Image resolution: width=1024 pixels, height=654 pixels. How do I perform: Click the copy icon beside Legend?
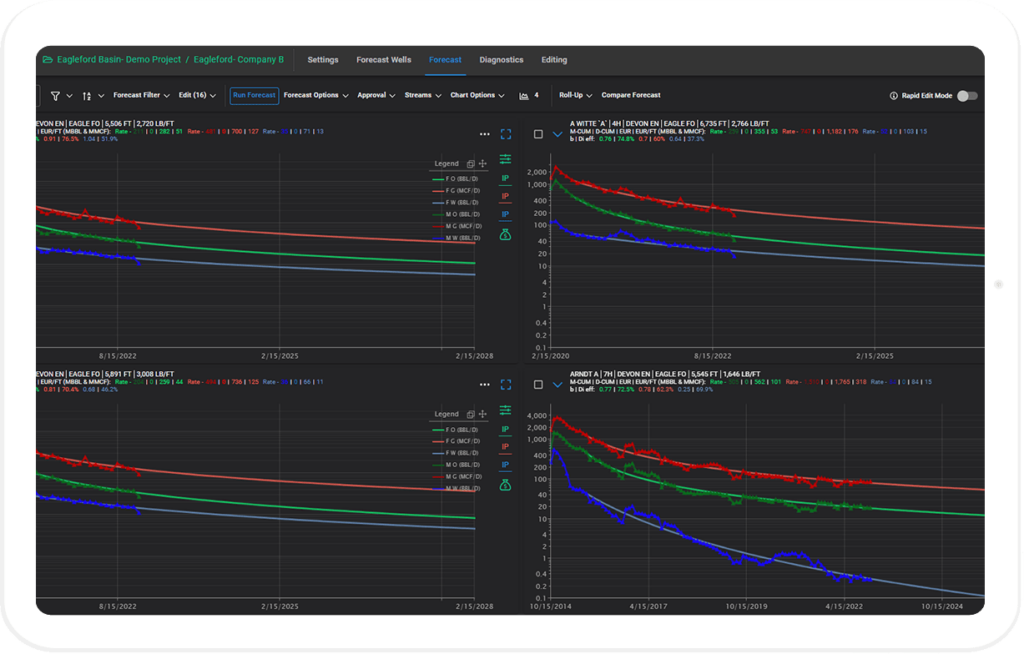pyautogui.click(x=470, y=163)
